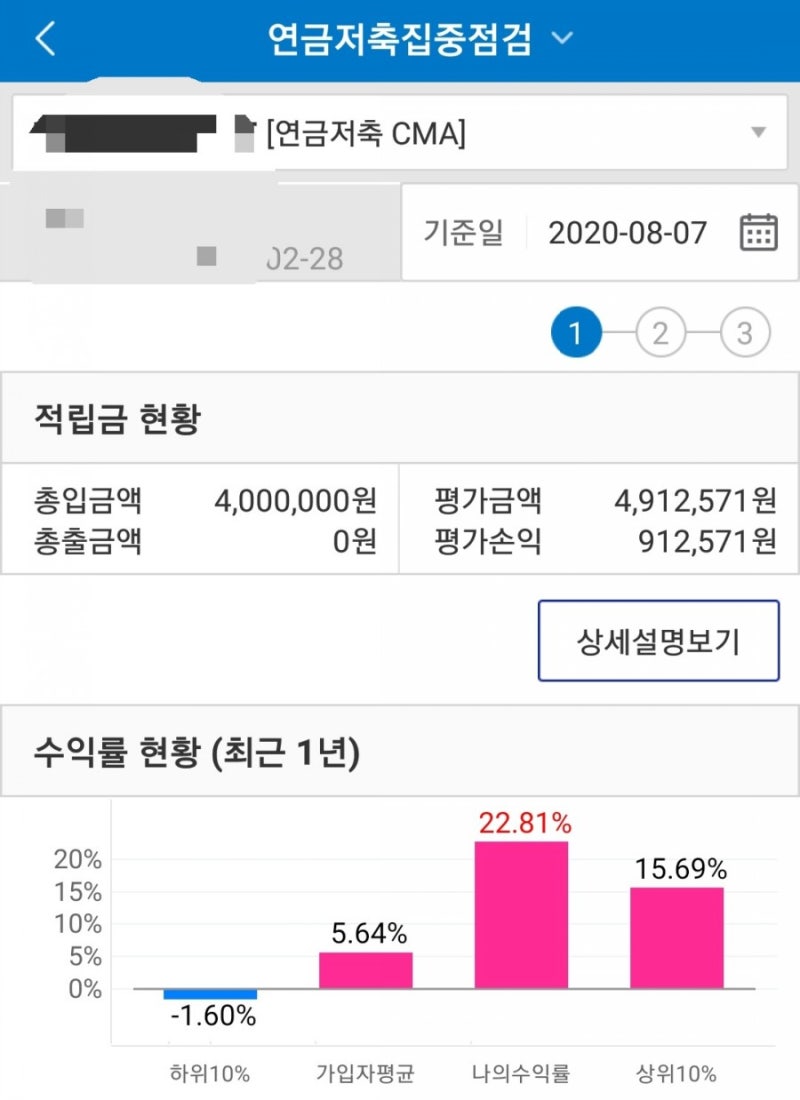Screen dimensions: 800x1100
Task: Expand the 연금저축집중점검 title chevron
Action: [x=562, y=37]
